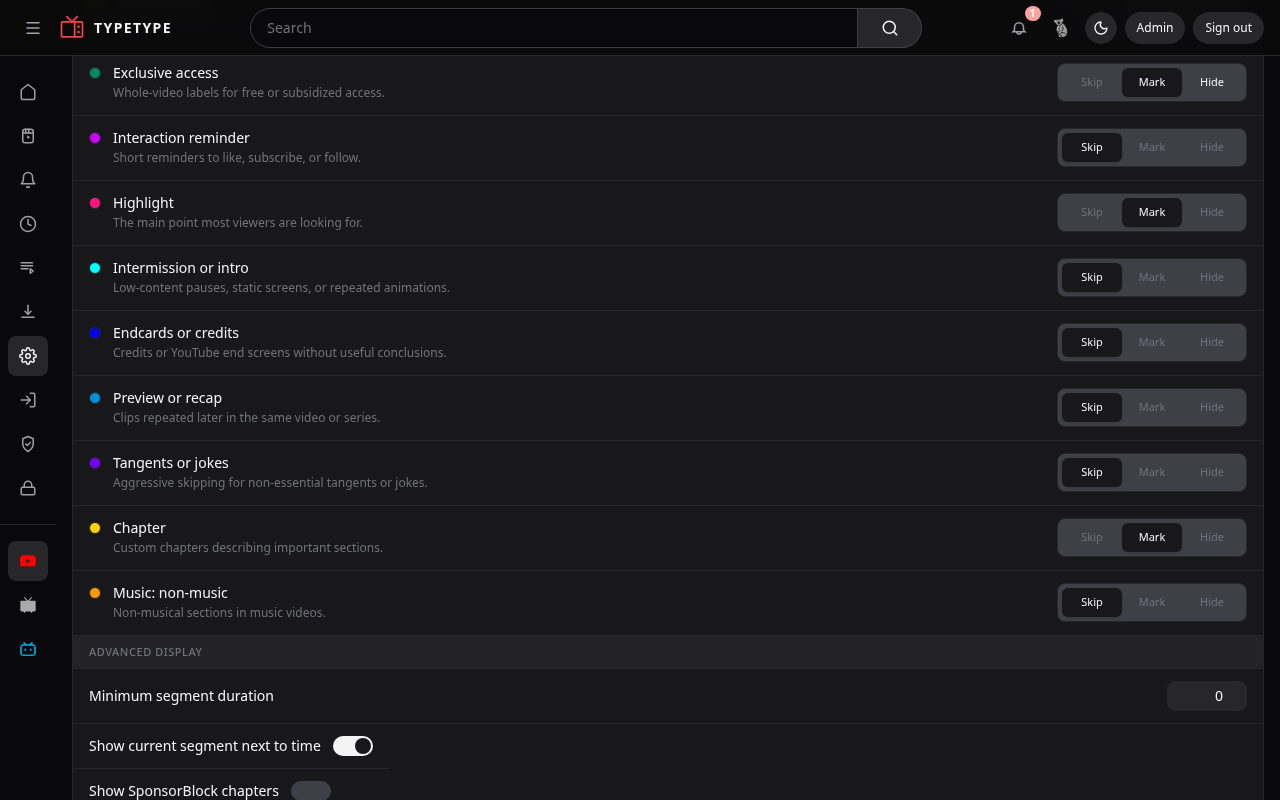The width and height of the screenshot is (1280, 800).
Task: Choose Hide for Highlight
Action: 1212,212
